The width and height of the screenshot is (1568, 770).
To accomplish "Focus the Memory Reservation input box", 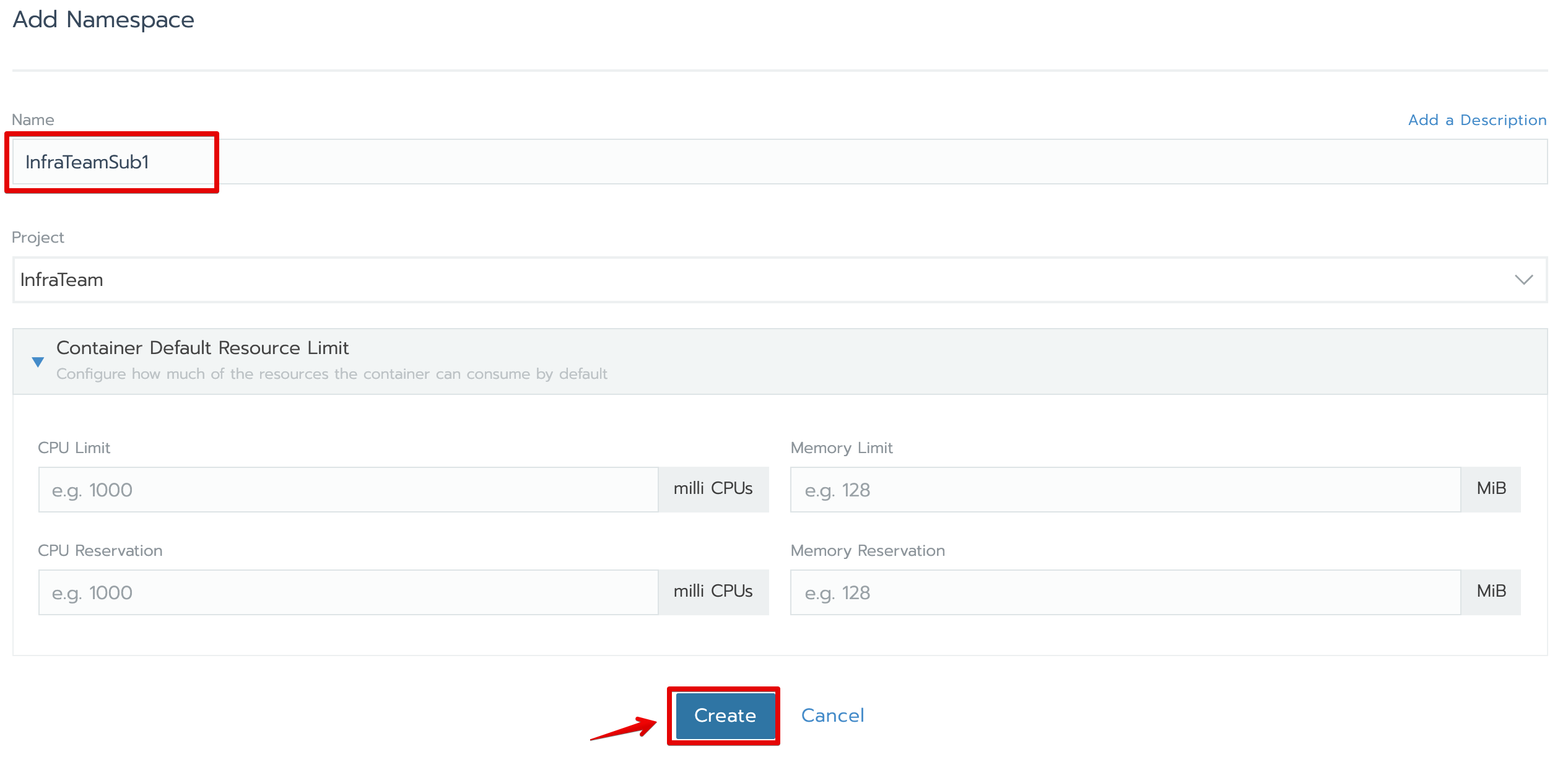I will click(1125, 592).
